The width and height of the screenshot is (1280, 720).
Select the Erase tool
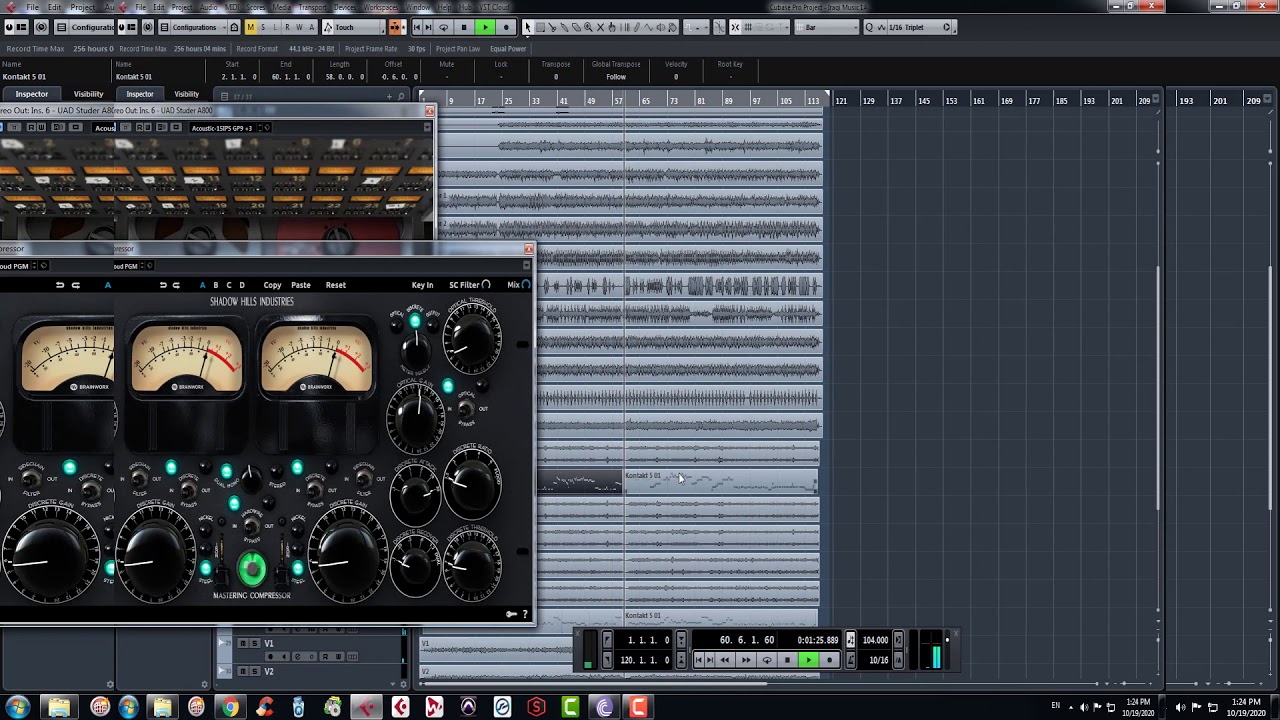click(576, 27)
